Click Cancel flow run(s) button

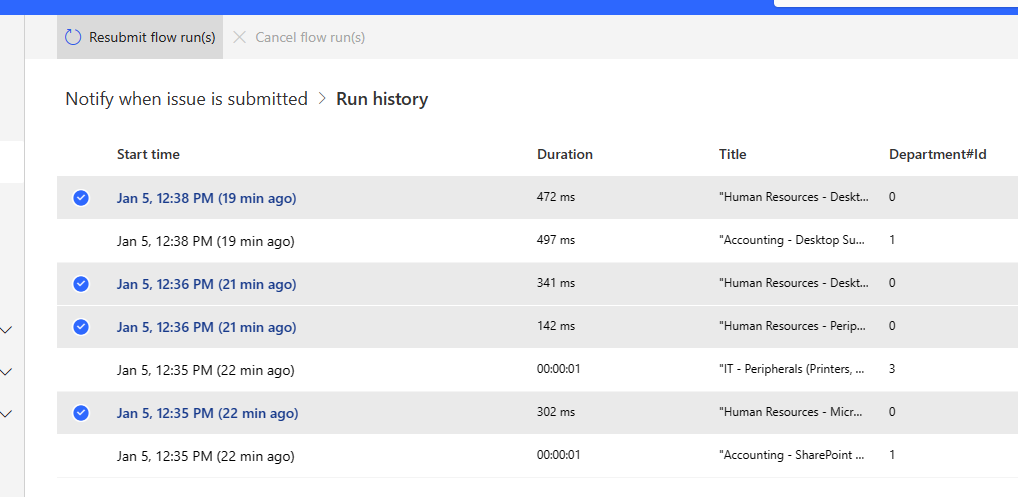tap(298, 37)
